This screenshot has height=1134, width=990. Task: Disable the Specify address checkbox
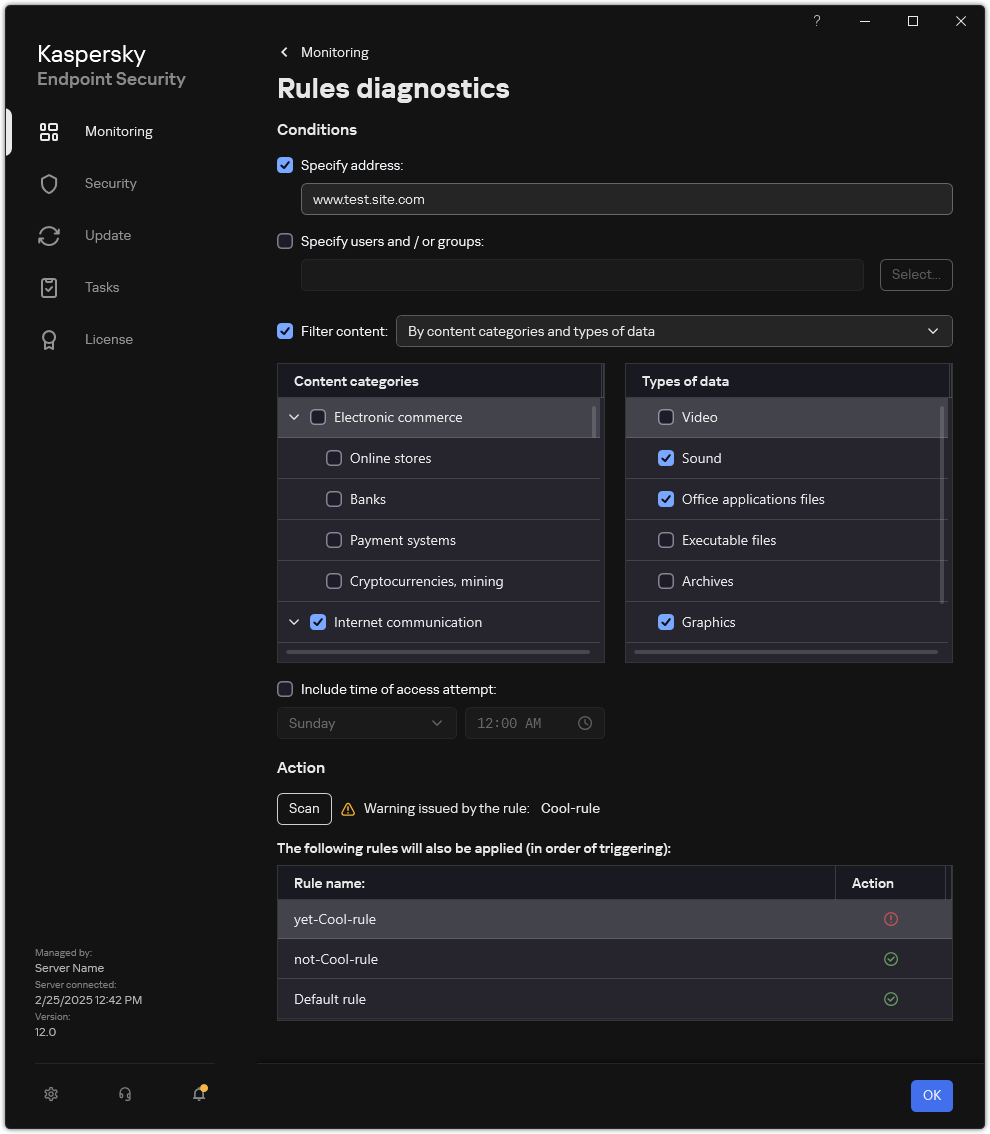click(285, 165)
